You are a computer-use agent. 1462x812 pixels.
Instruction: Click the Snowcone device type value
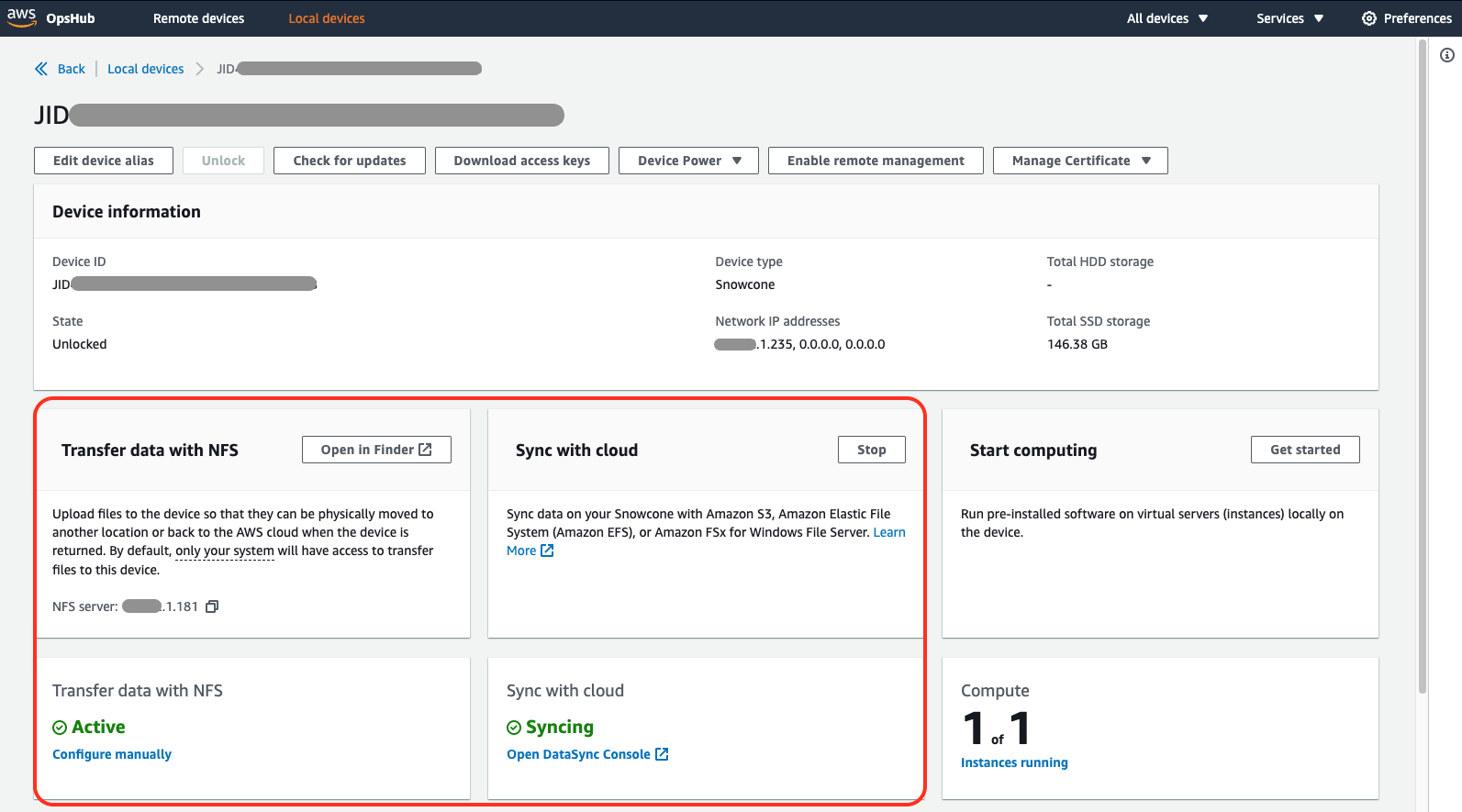745,284
